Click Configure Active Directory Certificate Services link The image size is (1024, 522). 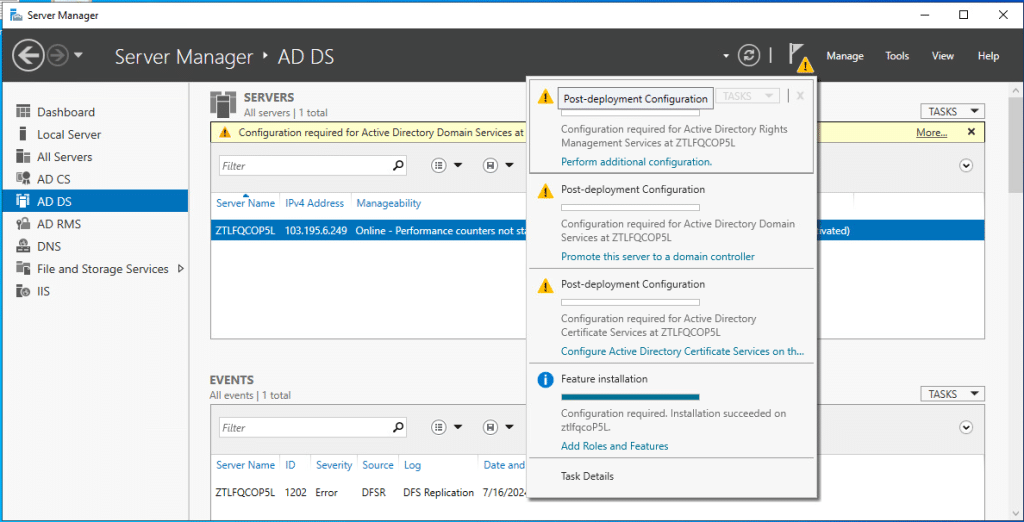pyautogui.click(x=682, y=351)
